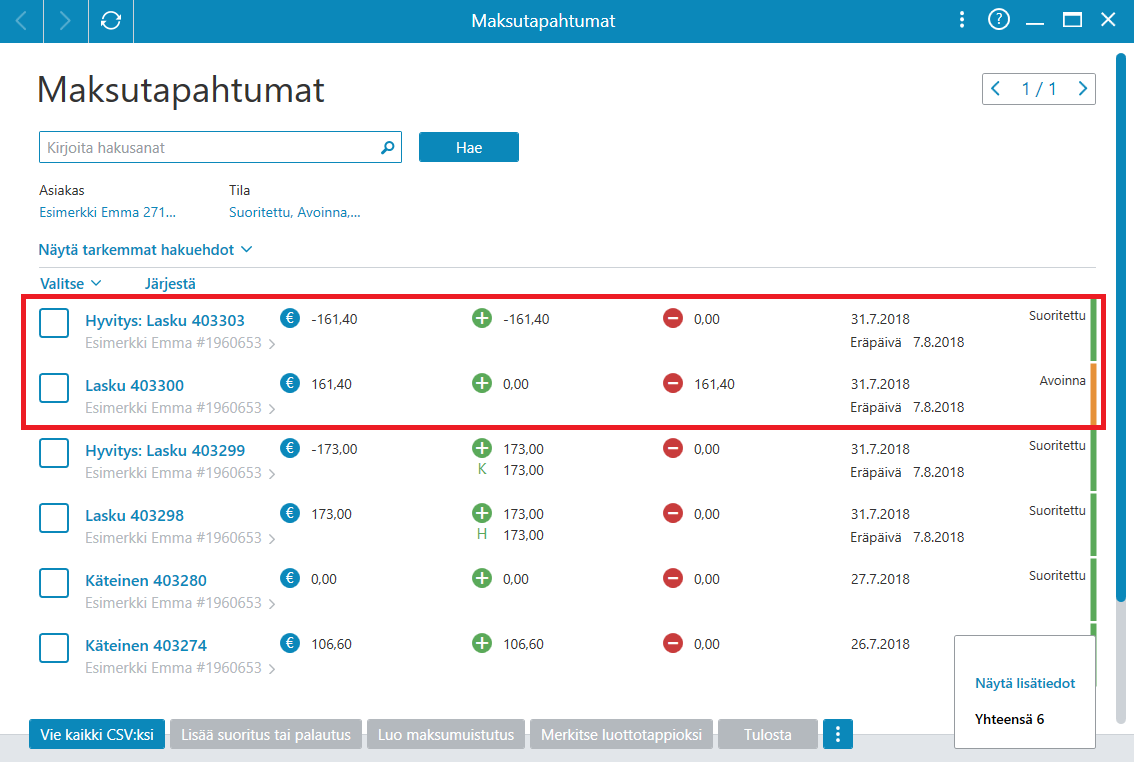Screen dimensions: 1134x762
Task: Open the title bar three-dot menu
Action: tap(962, 20)
